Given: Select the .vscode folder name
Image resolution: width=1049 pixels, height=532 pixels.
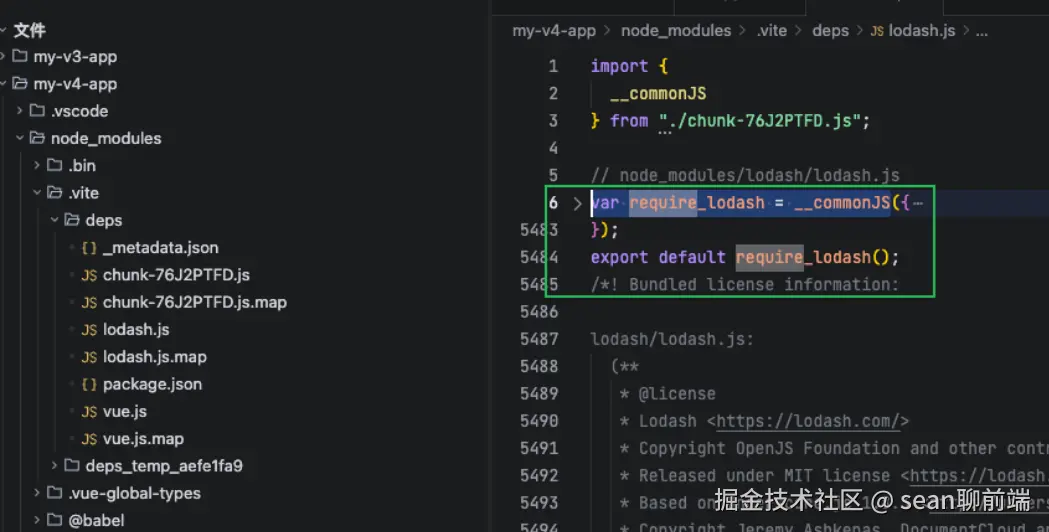Looking at the screenshot, I should point(80,111).
